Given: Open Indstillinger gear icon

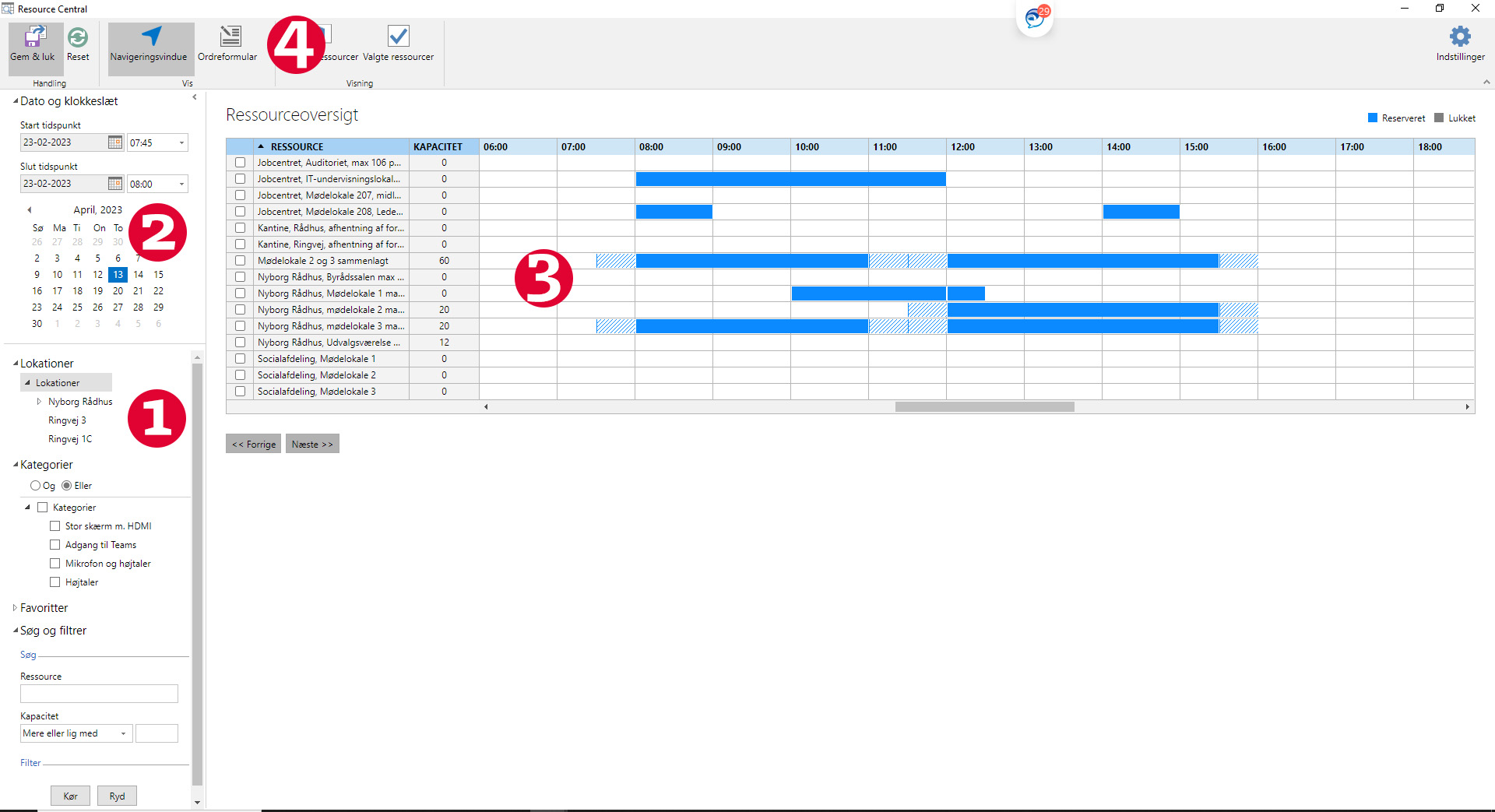Looking at the screenshot, I should pos(1460,37).
